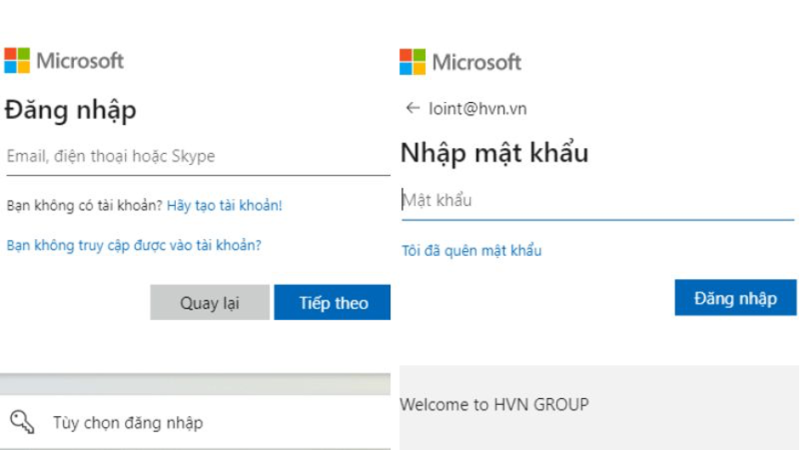Click the Microsoft logo in password panel
This screenshot has width=800, height=450.
(460, 62)
